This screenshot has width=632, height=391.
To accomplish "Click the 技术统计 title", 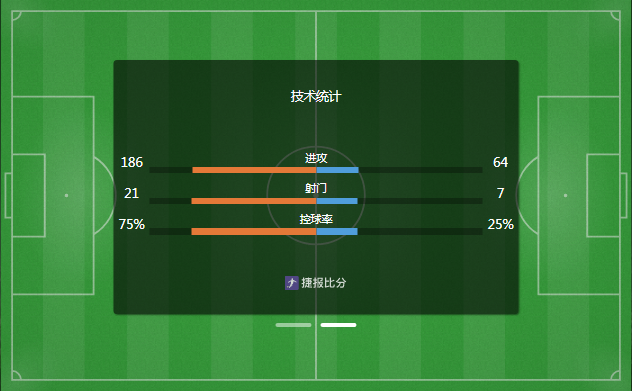I will pos(316,96).
